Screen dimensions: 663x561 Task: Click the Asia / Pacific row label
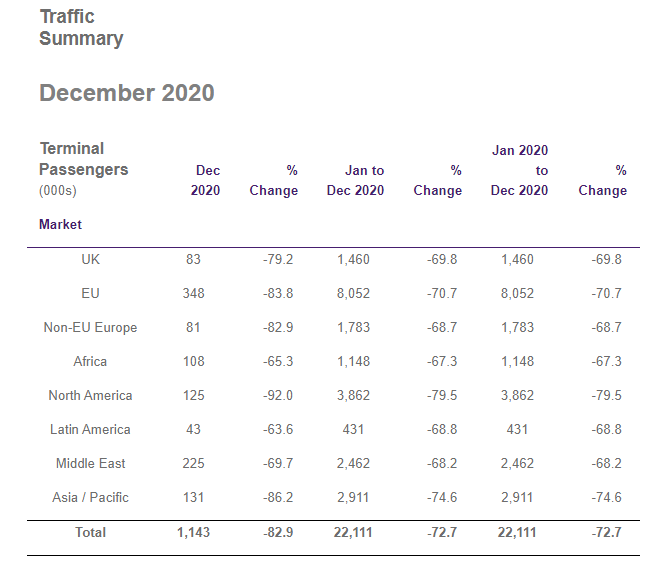click(90, 497)
